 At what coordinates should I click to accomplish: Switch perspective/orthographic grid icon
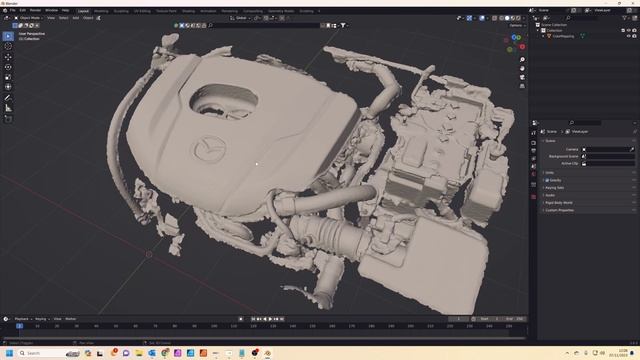(x=522, y=86)
